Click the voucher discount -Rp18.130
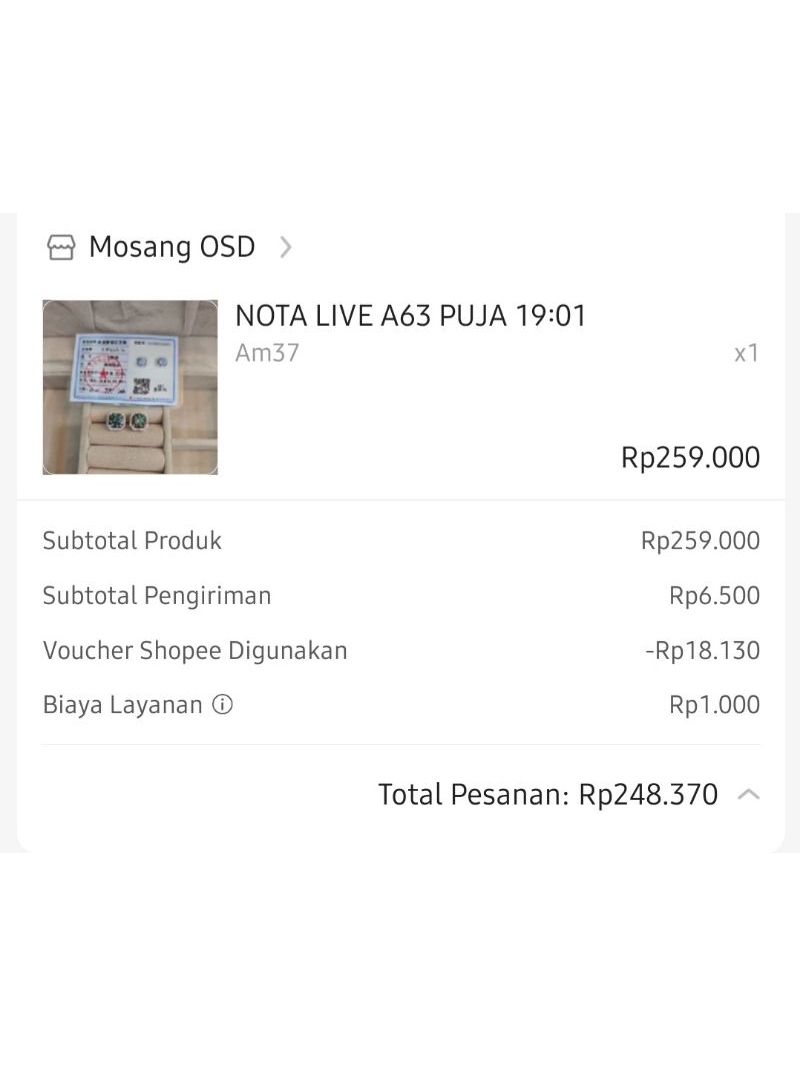Image resolution: width=800 pixels, height=1066 pixels. point(702,651)
